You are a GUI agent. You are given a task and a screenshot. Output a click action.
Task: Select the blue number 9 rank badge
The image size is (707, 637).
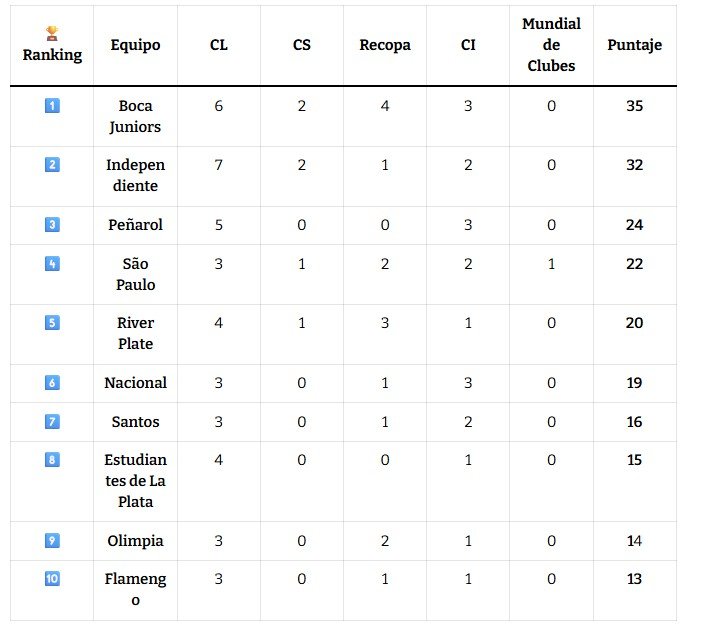point(52,540)
